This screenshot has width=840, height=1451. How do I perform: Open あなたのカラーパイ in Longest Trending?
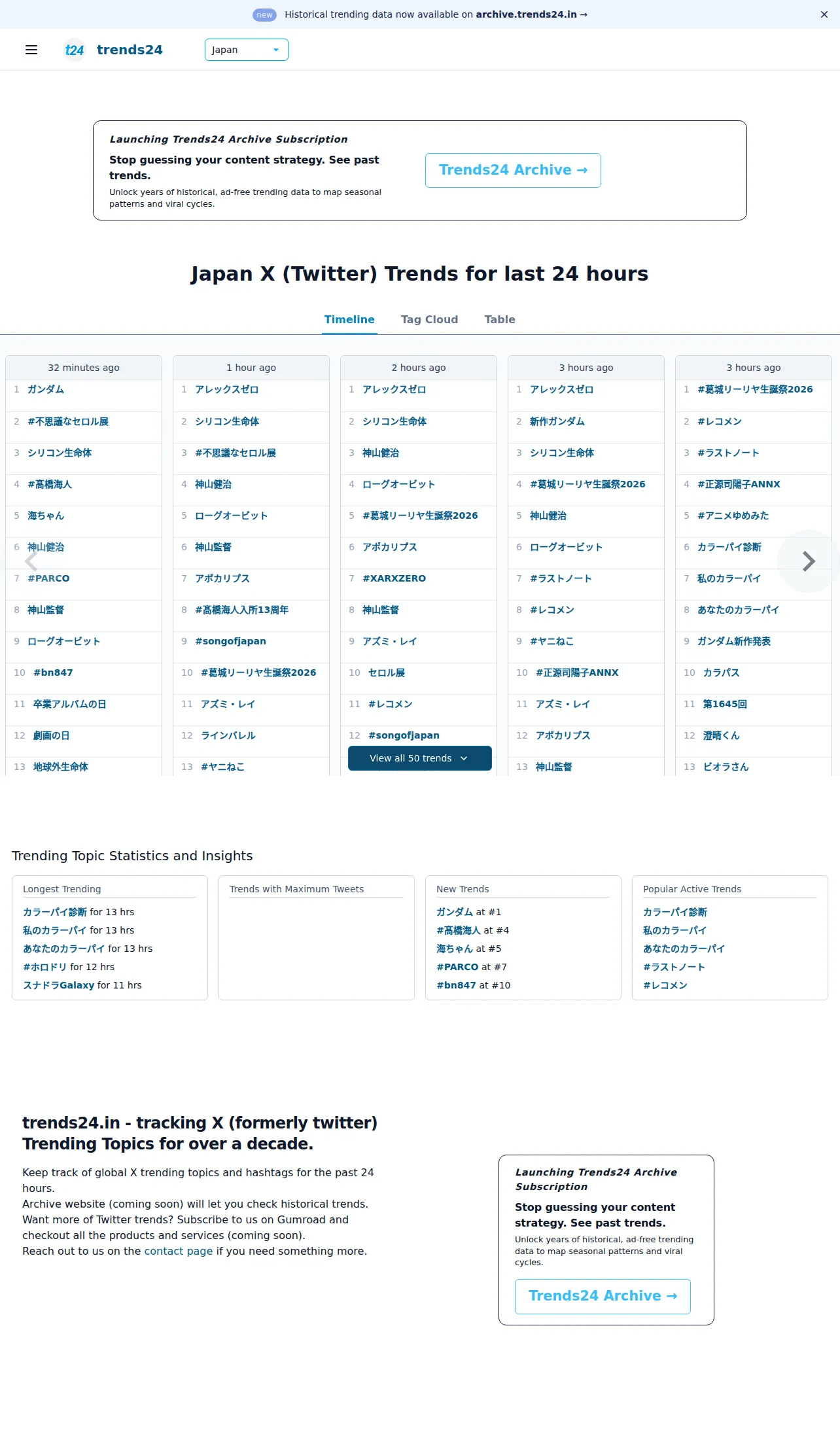click(x=64, y=949)
